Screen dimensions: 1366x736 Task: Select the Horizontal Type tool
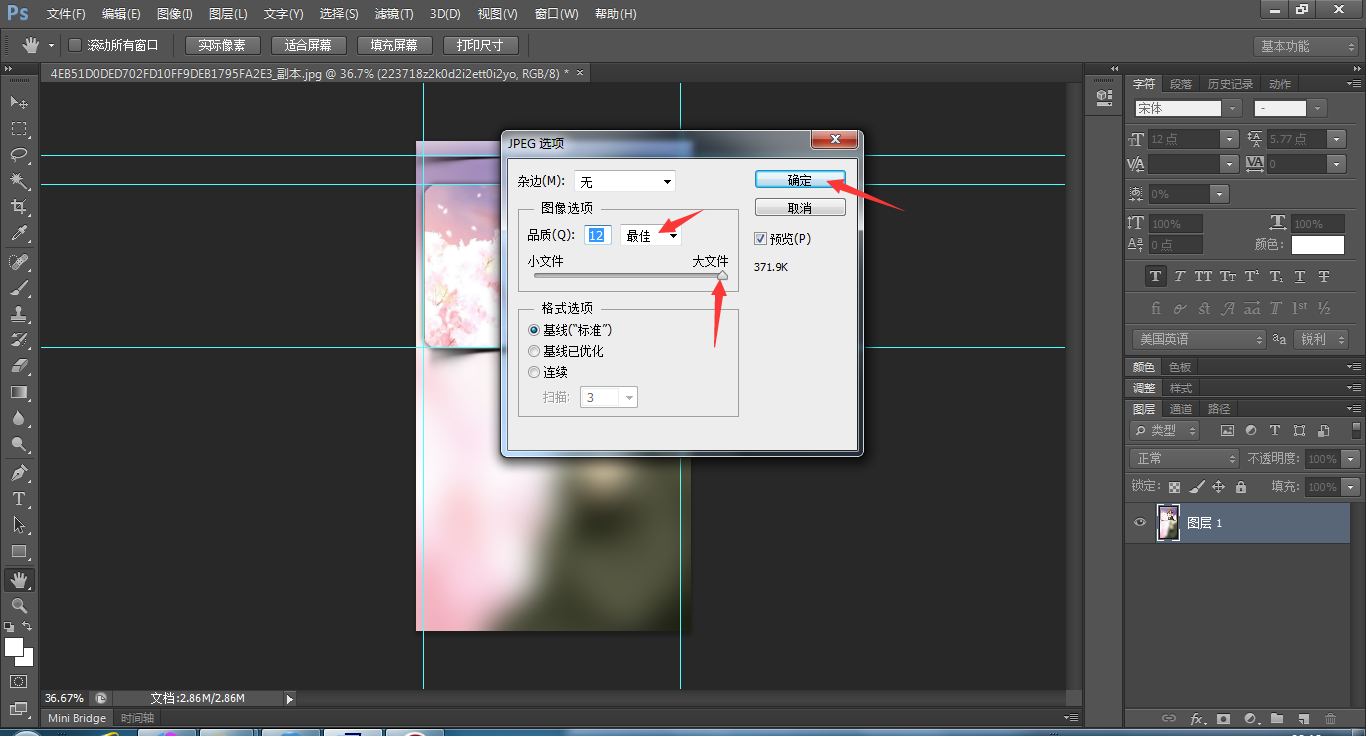click(x=19, y=499)
